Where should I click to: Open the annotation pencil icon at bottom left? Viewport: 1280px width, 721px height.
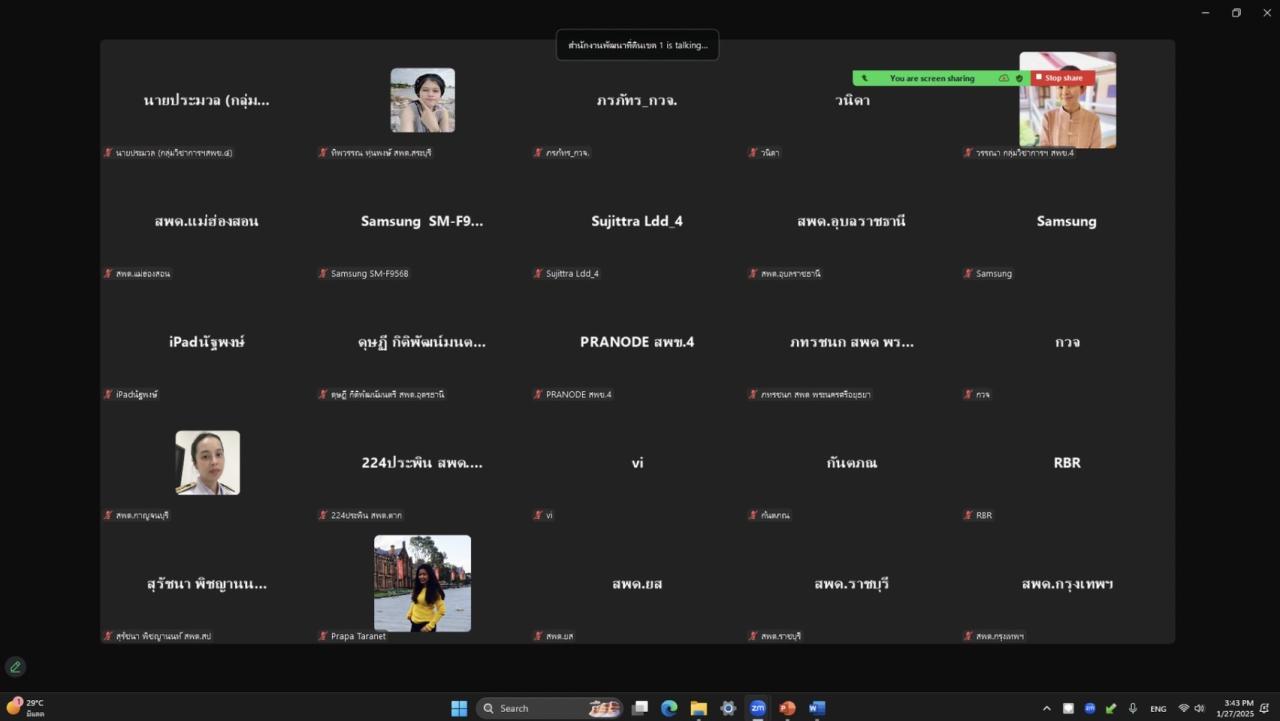pyautogui.click(x=15, y=667)
